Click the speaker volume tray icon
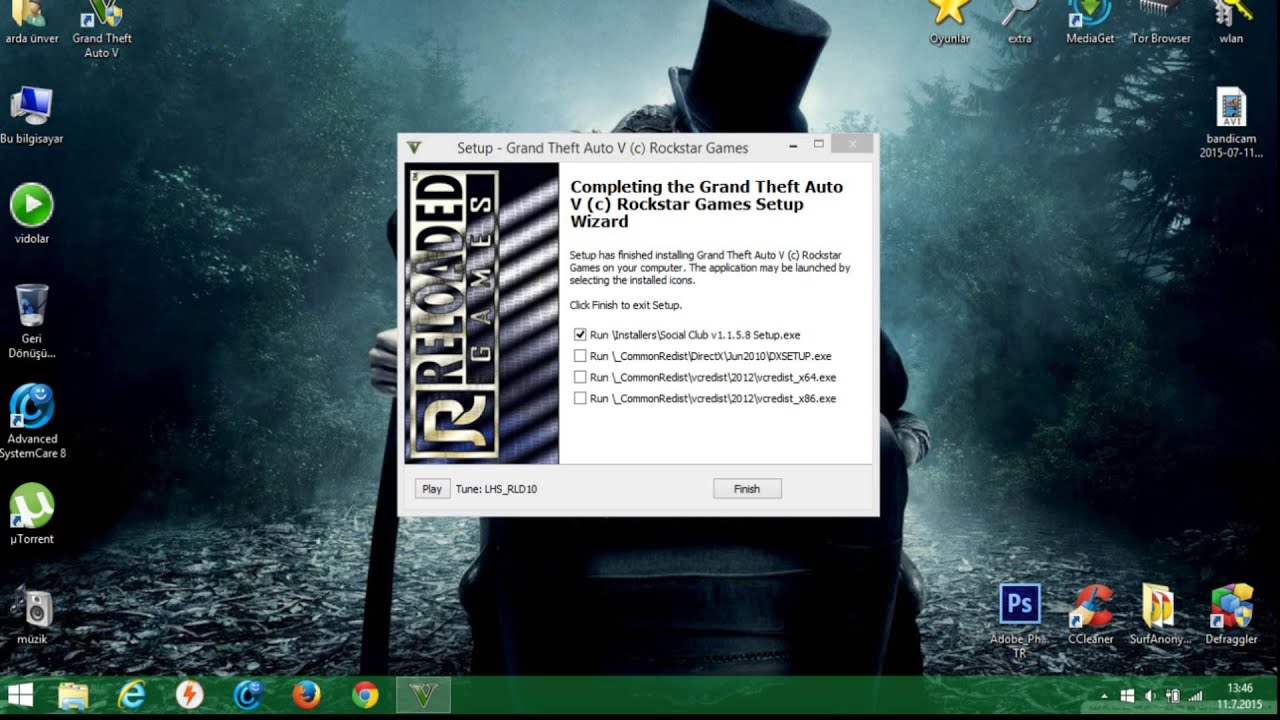The width and height of the screenshot is (1280, 720). 1150,695
